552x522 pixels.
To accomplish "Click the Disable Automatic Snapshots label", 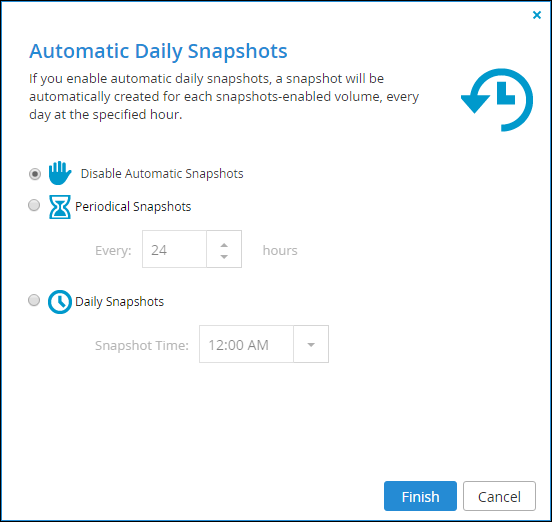I will pyautogui.click(x=162, y=174).
